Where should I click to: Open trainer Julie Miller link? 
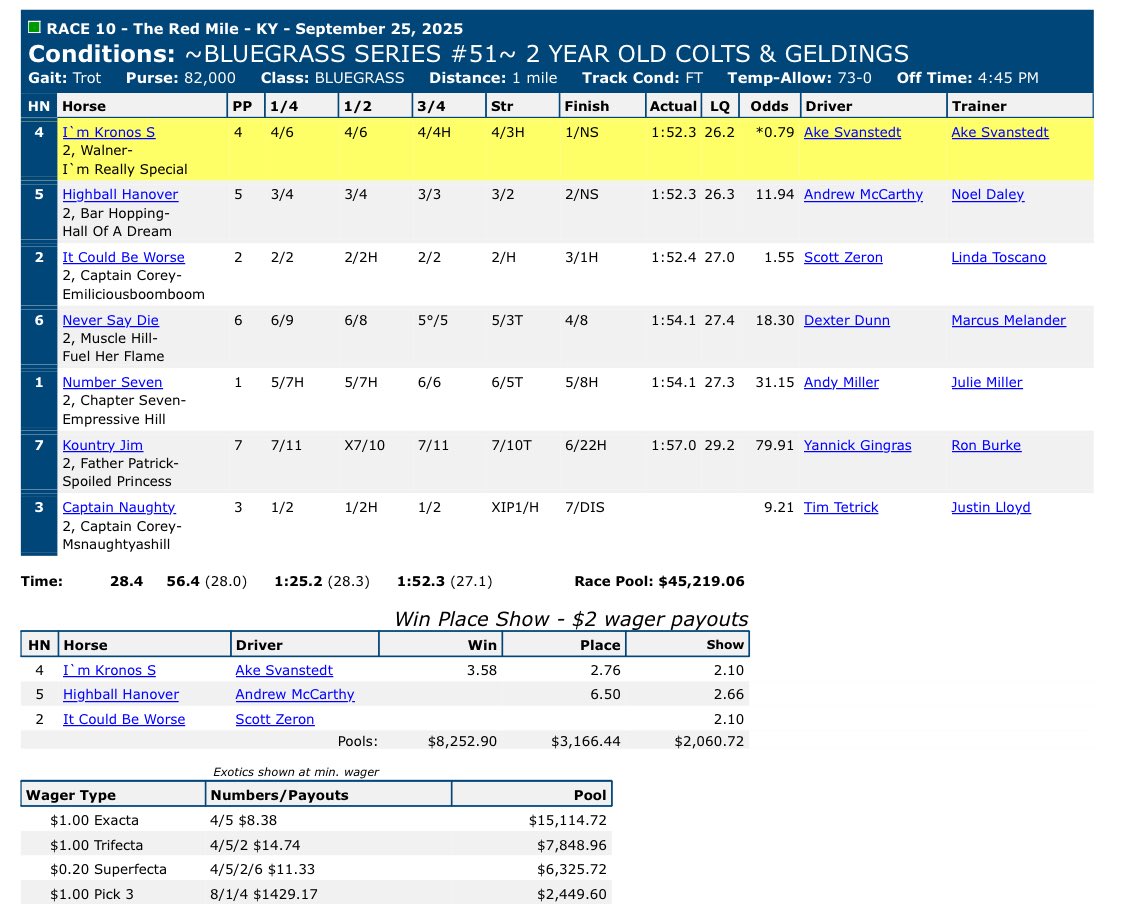coord(987,383)
